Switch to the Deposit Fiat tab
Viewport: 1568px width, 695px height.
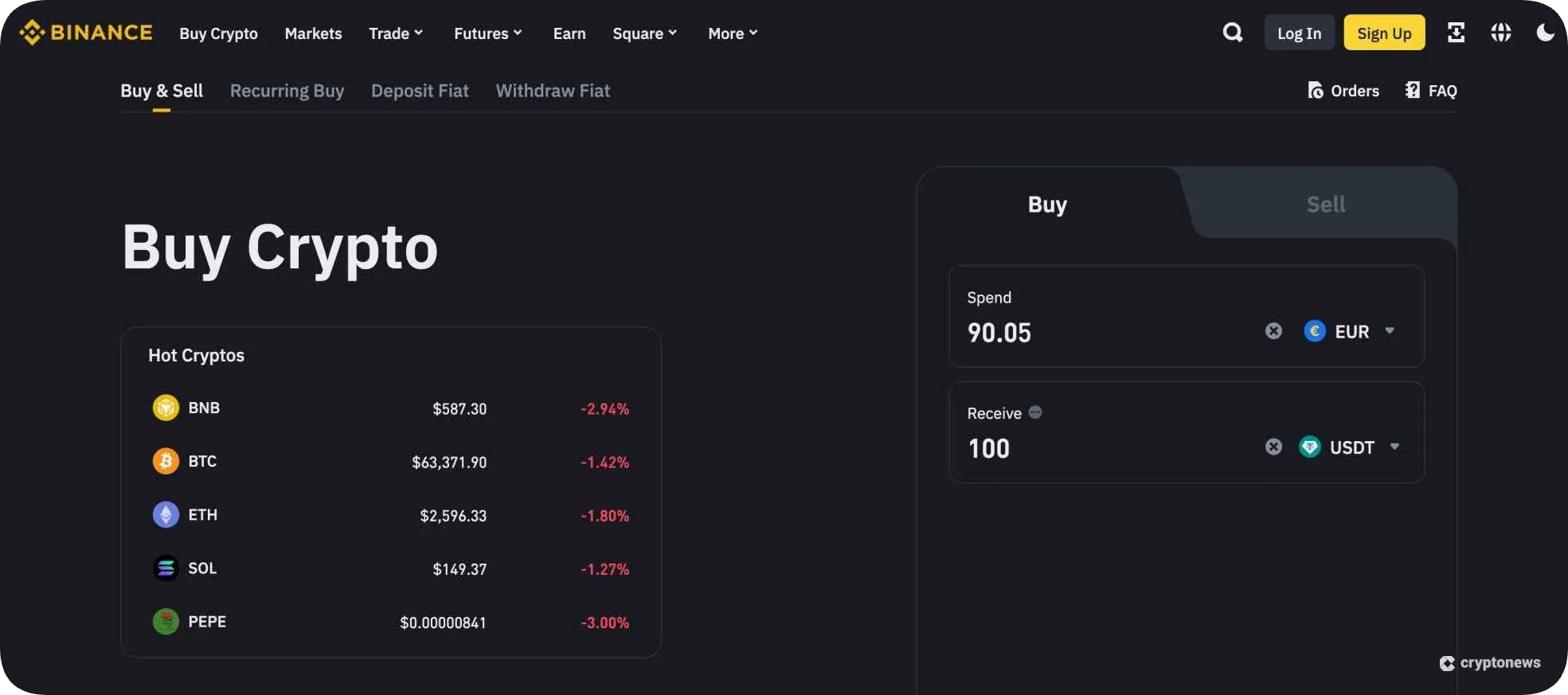(x=420, y=91)
